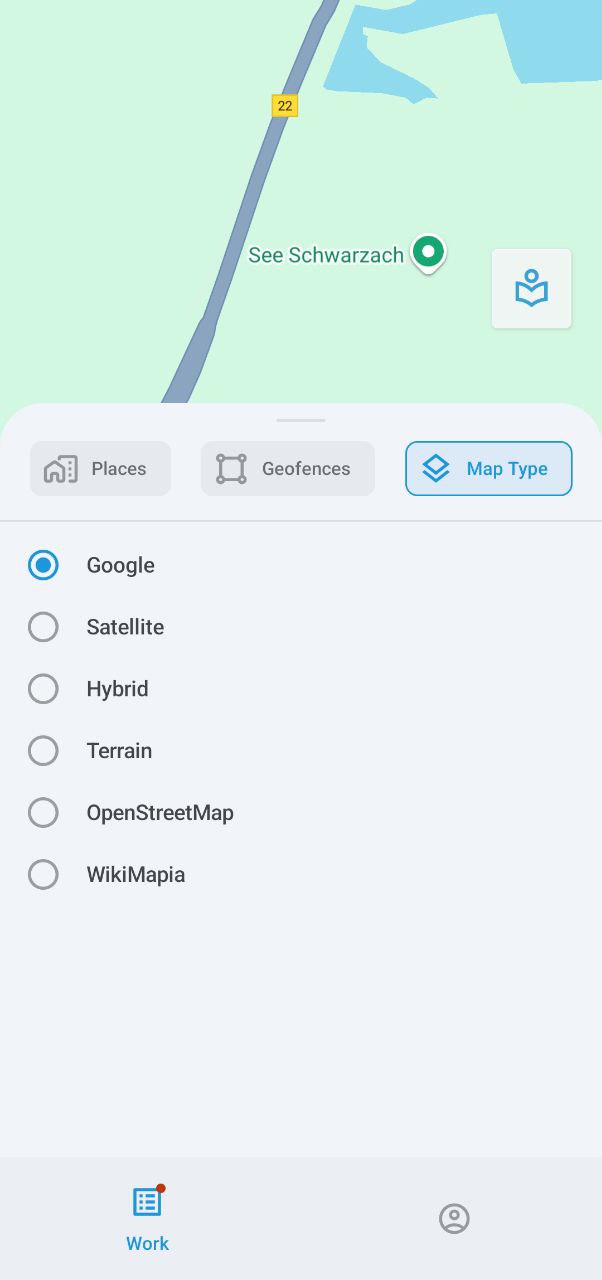Switch to the Geofences tab label

point(306,468)
